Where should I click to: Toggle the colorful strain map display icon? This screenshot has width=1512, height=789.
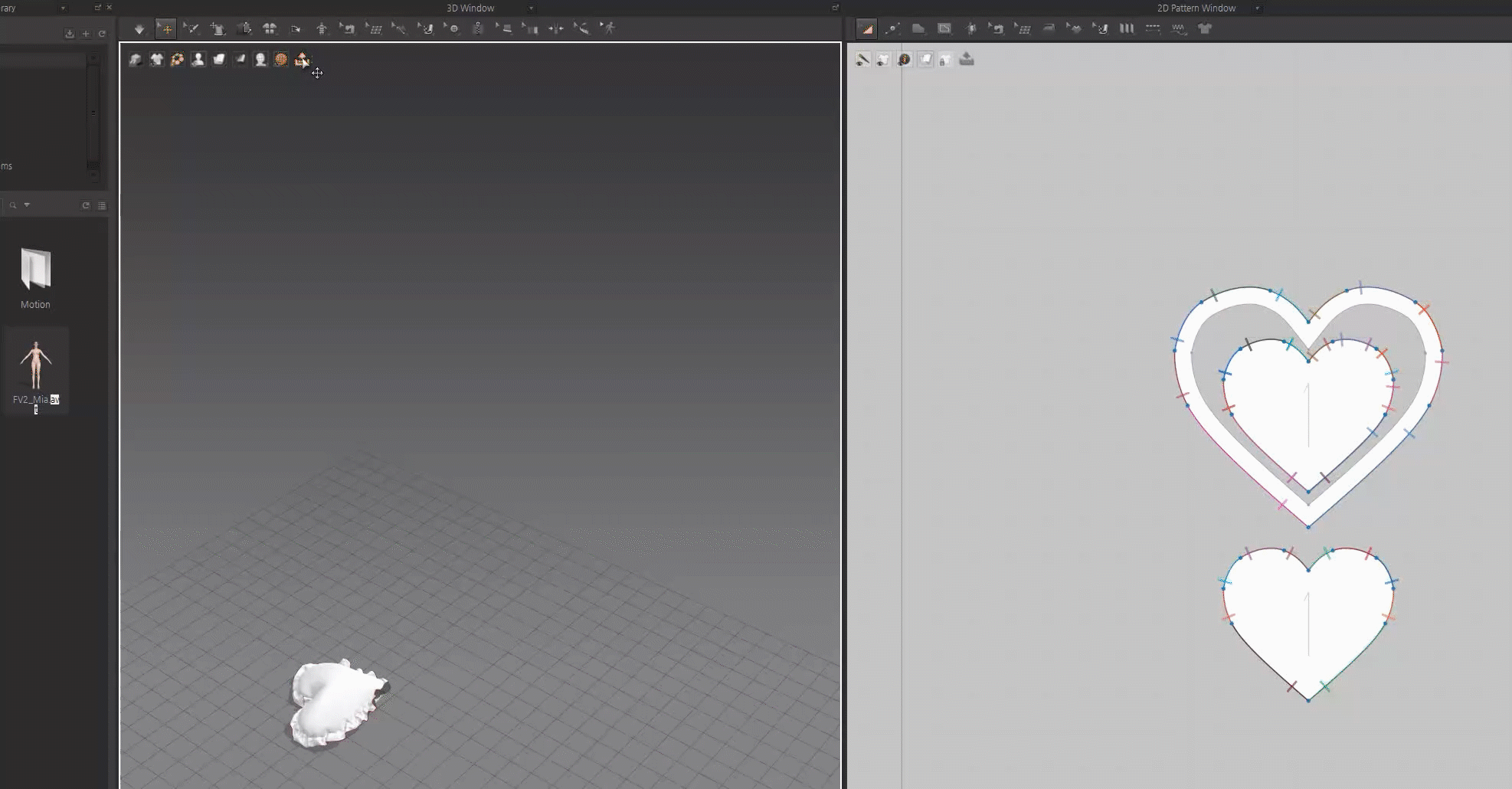(177, 60)
